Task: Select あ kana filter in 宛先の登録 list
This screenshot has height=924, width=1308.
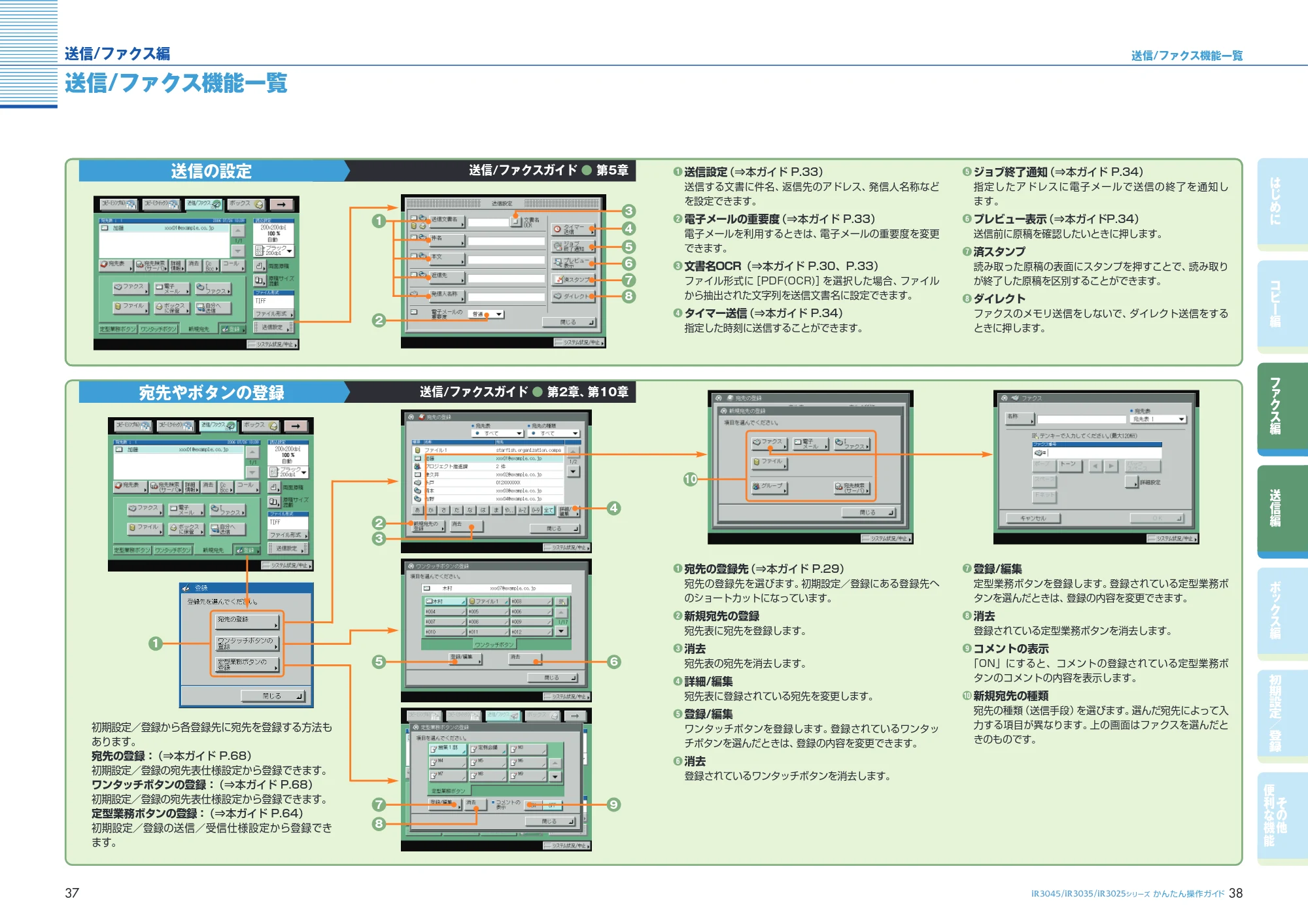Action: click(417, 510)
